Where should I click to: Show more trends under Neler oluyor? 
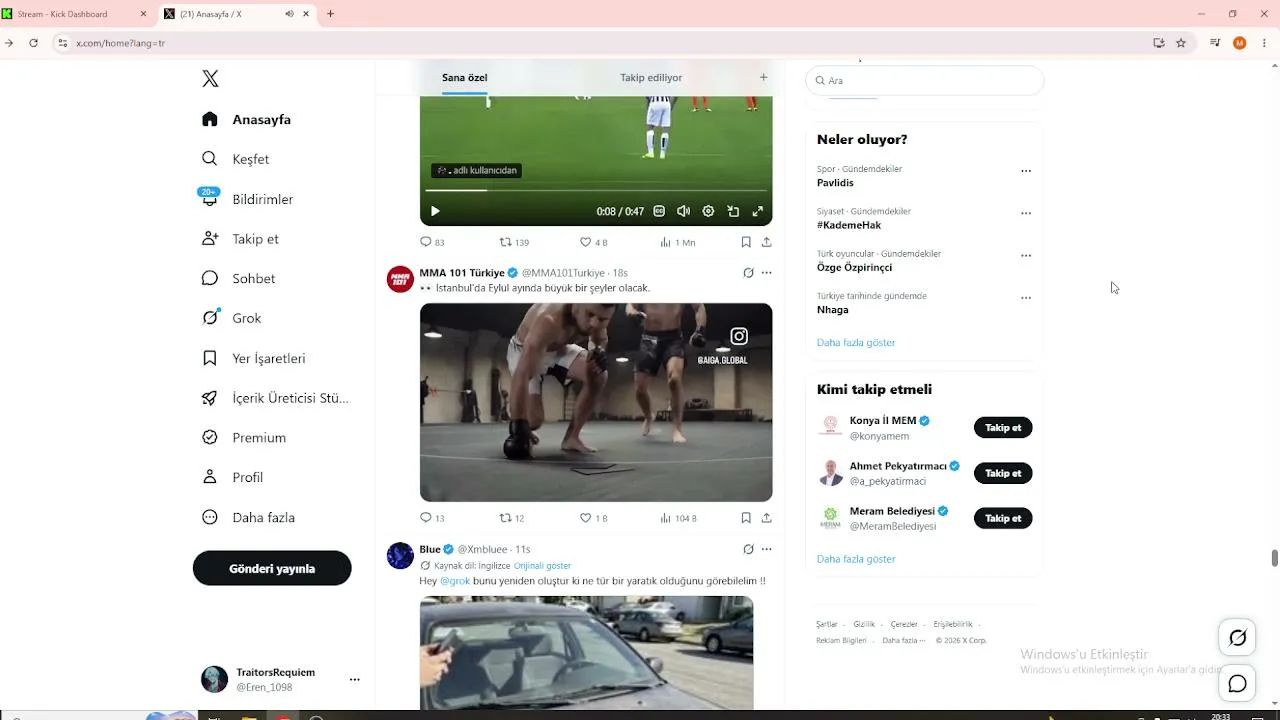[856, 342]
